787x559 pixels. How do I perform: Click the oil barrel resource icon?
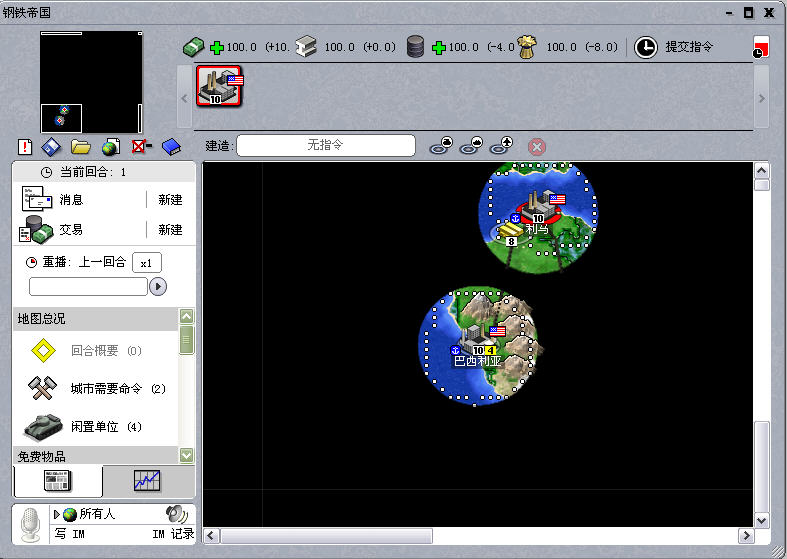pyautogui.click(x=415, y=47)
